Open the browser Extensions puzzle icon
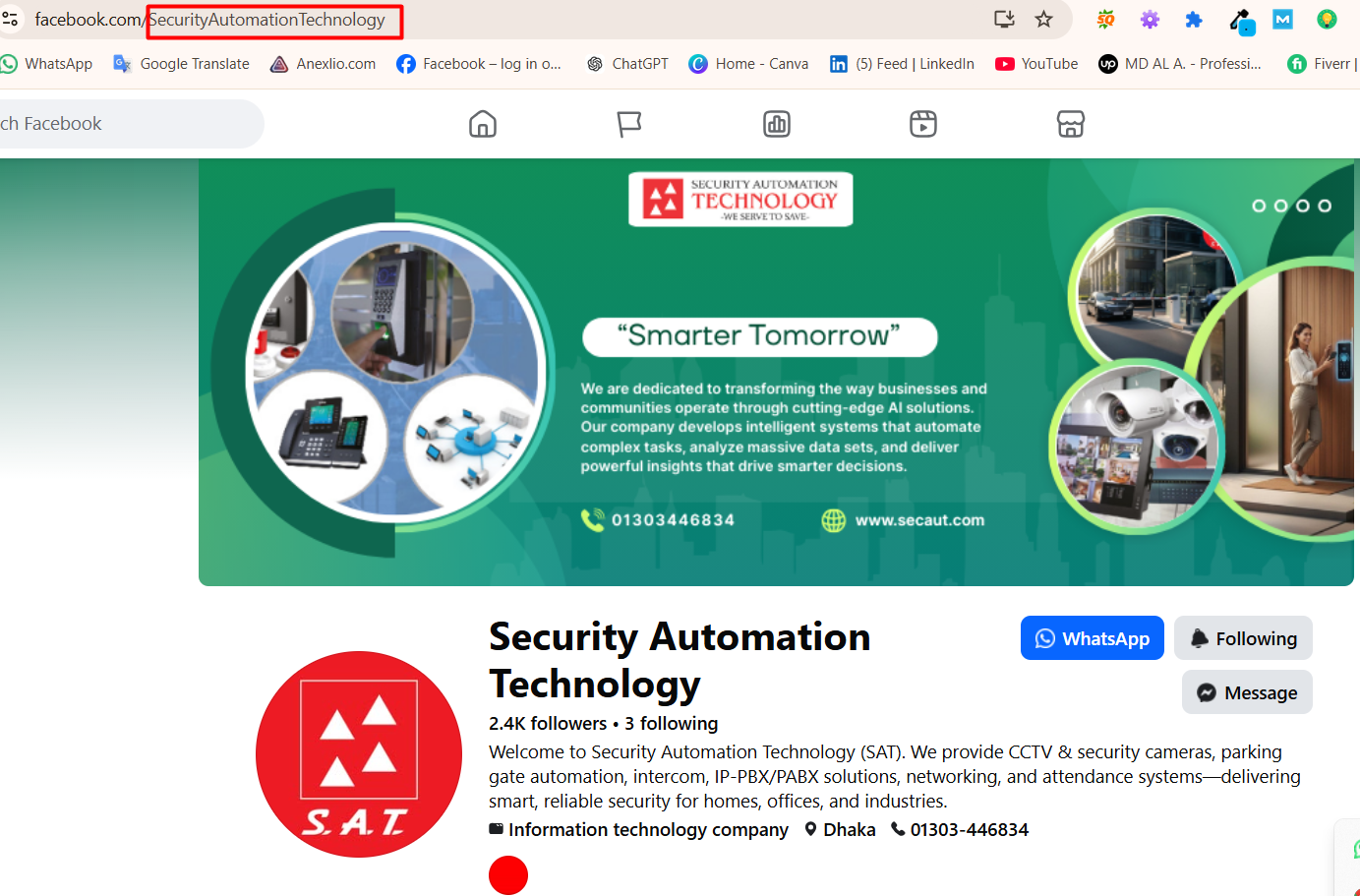This screenshot has height=896, width=1360. [1194, 20]
